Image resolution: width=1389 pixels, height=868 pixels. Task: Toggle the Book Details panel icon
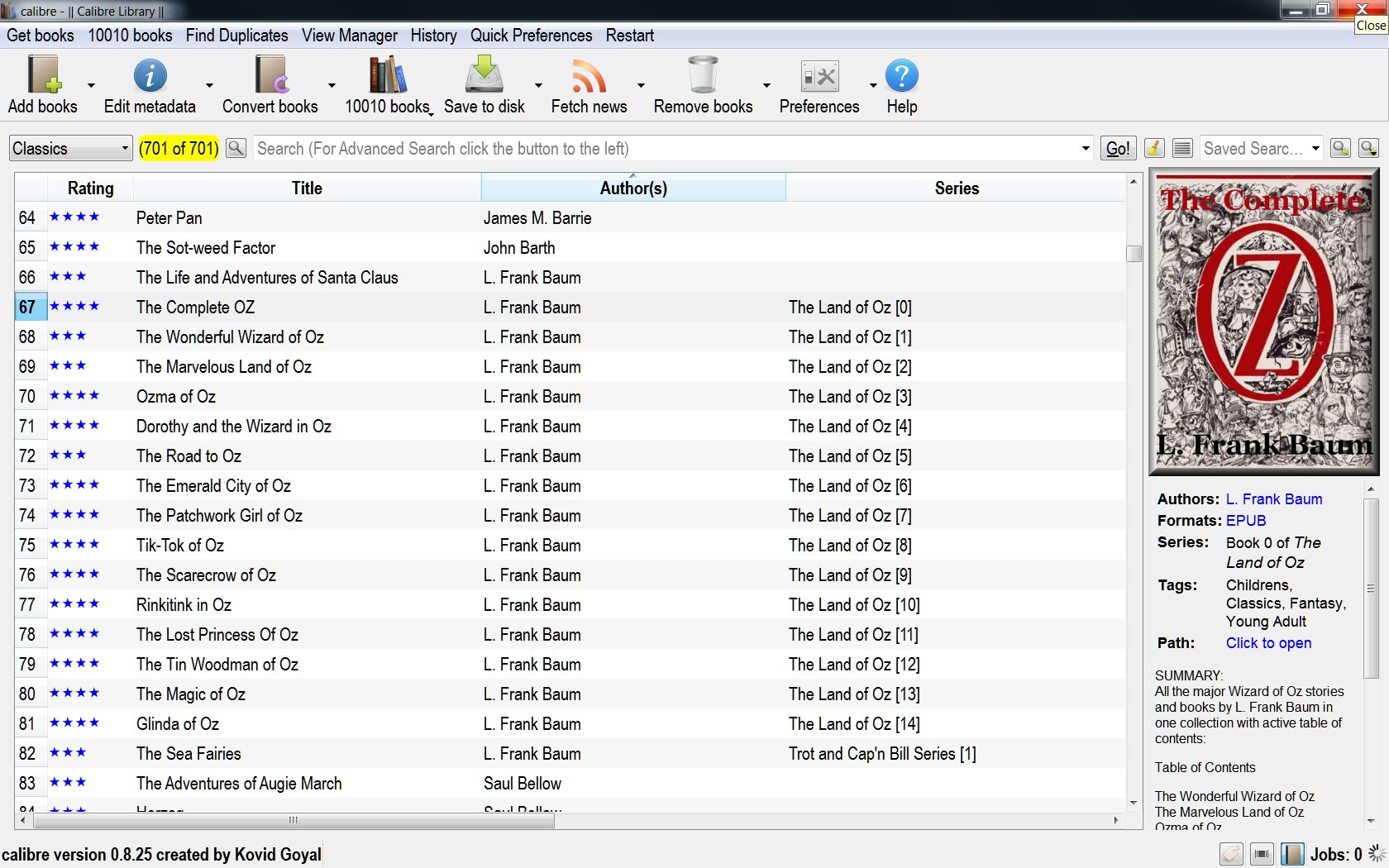pyautogui.click(x=1292, y=854)
